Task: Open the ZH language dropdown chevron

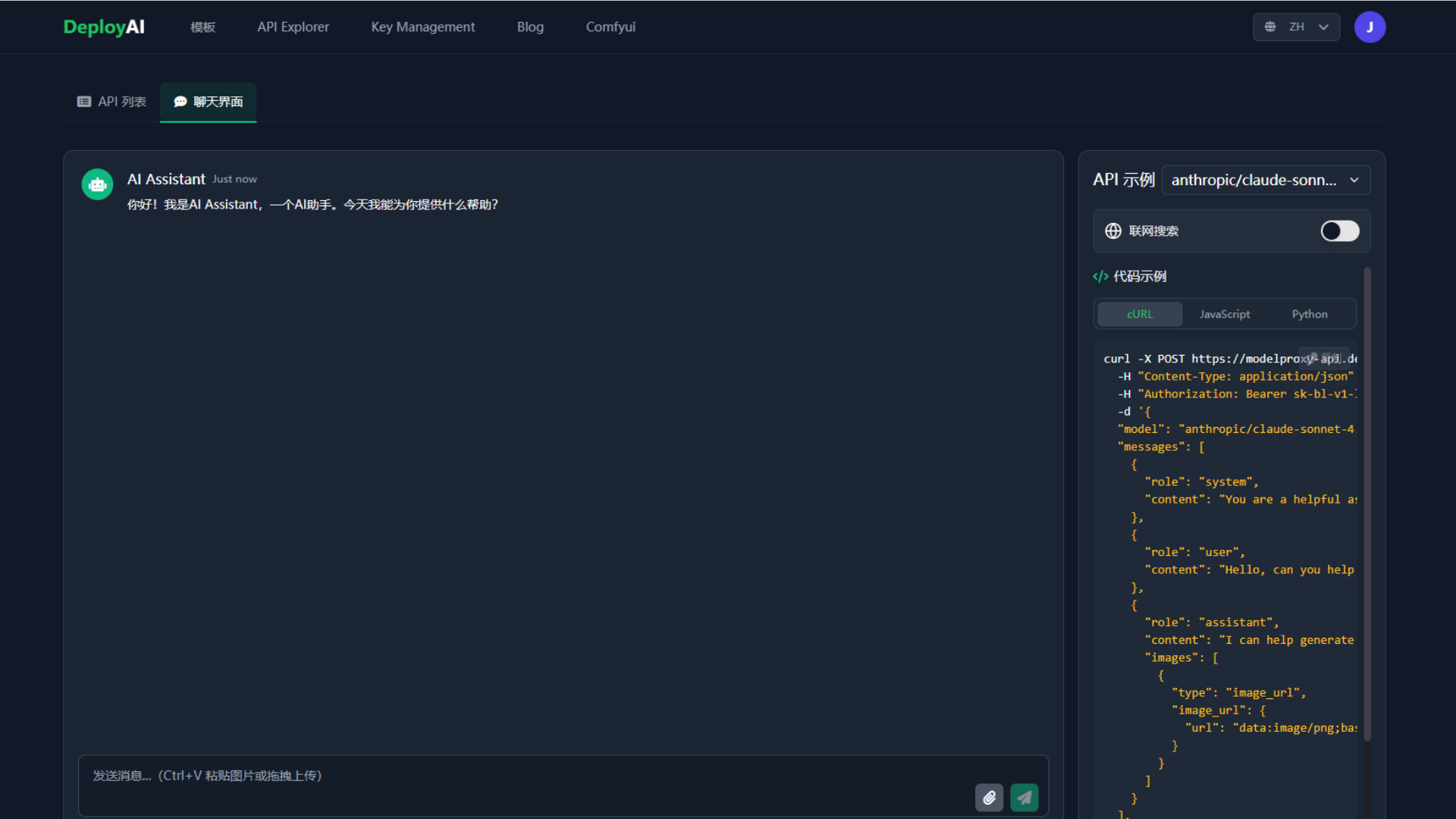Action: coord(1323,27)
